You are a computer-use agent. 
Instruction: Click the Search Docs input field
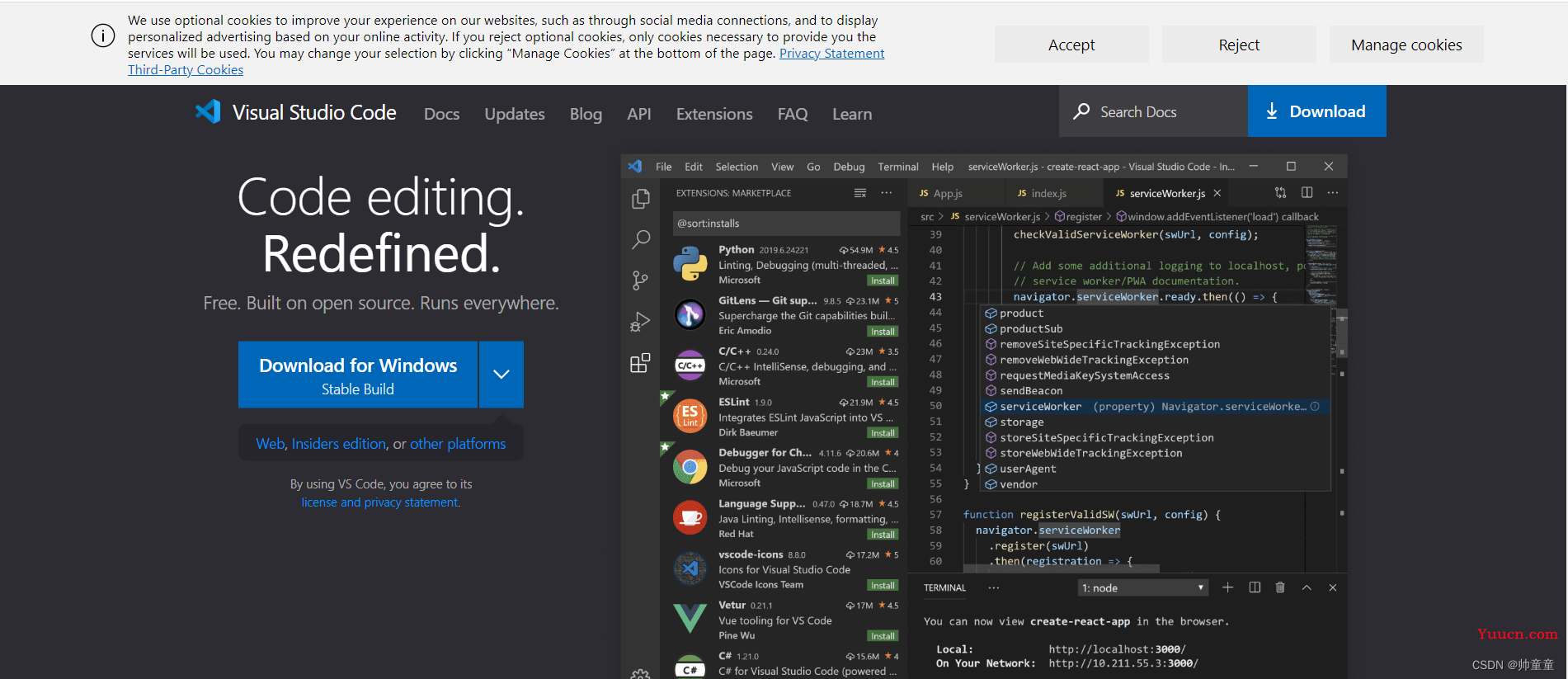(x=1153, y=111)
